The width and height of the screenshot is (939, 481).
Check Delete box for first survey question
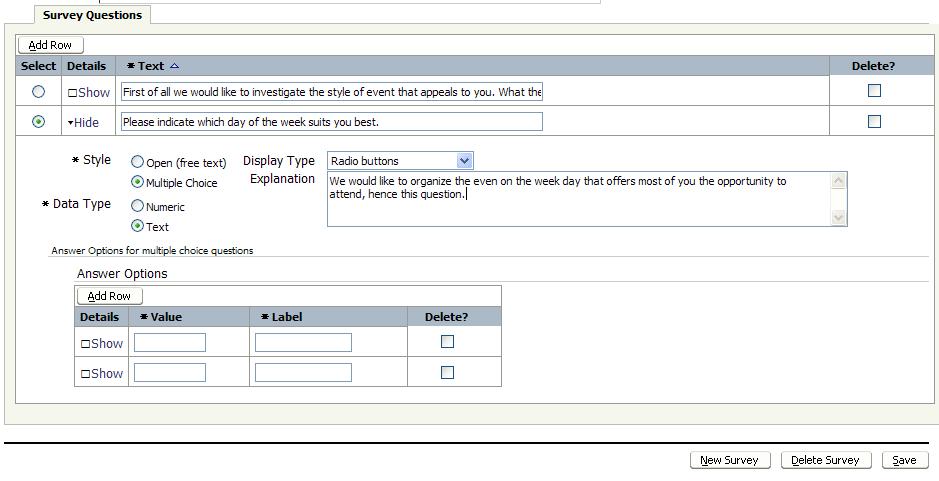coord(874,90)
